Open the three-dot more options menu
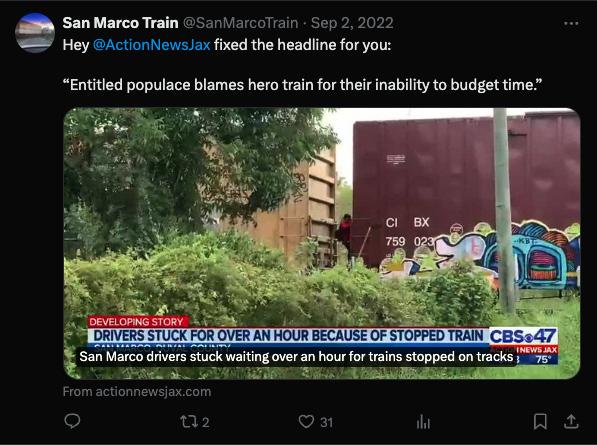597x445 pixels. [x=571, y=24]
